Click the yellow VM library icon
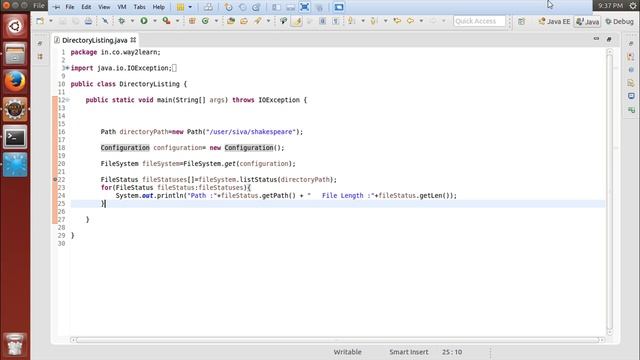 pyautogui.click(x=180, y=7)
